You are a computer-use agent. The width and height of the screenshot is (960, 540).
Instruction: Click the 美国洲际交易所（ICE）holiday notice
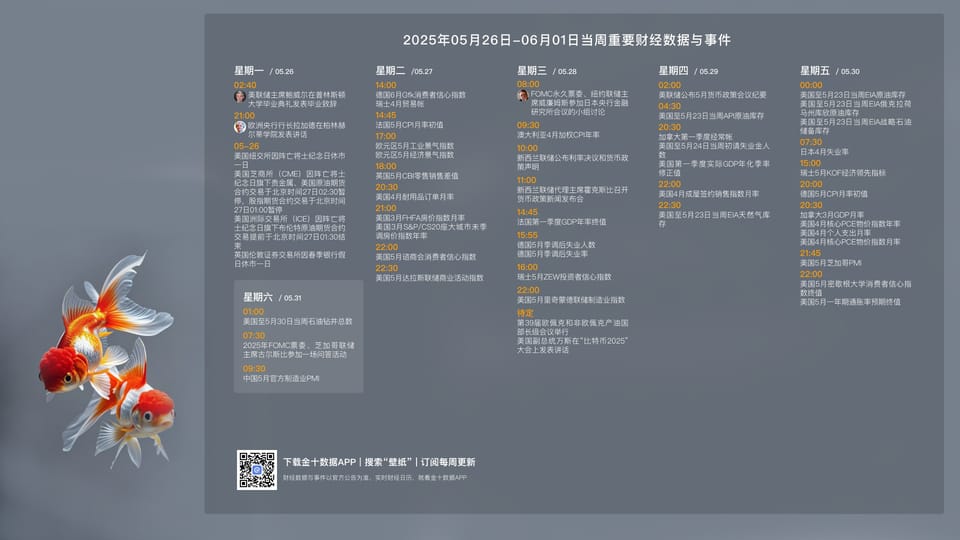coord(290,232)
